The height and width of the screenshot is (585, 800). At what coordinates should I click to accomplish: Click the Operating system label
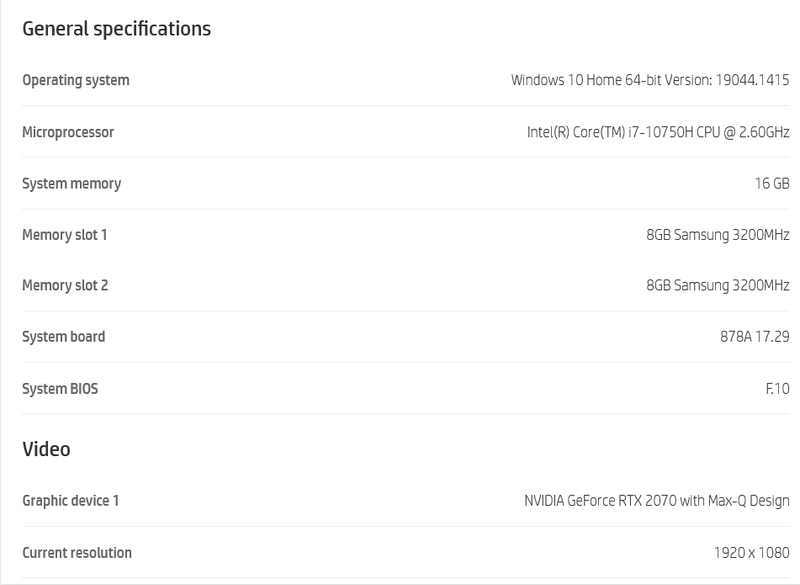tap(76, 80)
